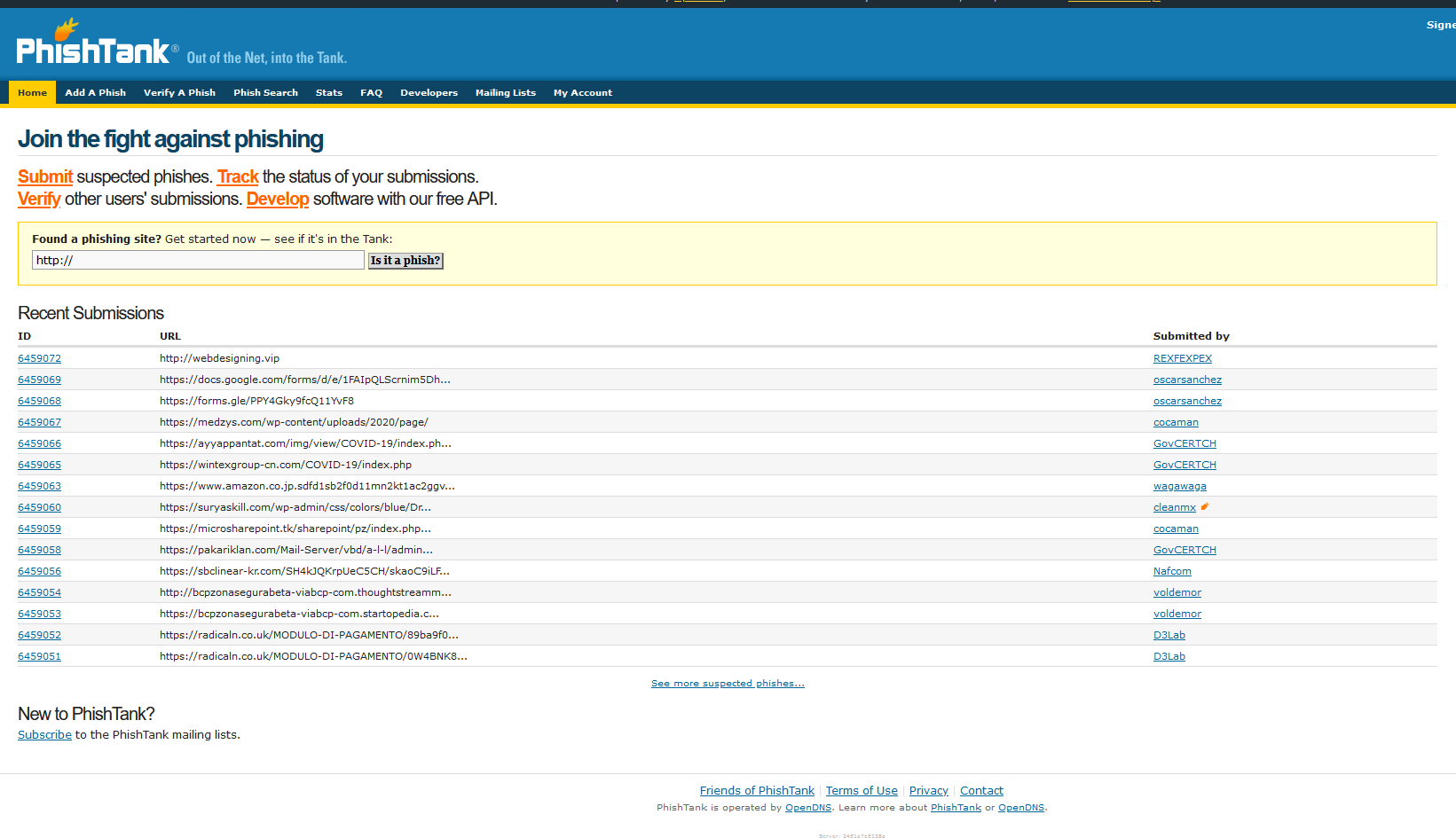View GovCERTCH profile in 6459066 row
This screenshot has width=1456, height=838.
pos(1184,443)
